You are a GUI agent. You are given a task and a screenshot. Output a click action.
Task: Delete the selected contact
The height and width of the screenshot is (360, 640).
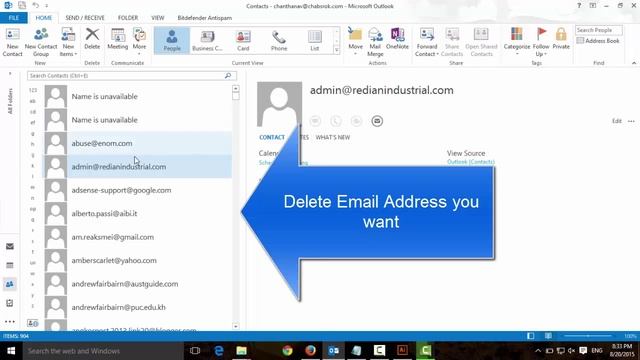pos(92,39)
